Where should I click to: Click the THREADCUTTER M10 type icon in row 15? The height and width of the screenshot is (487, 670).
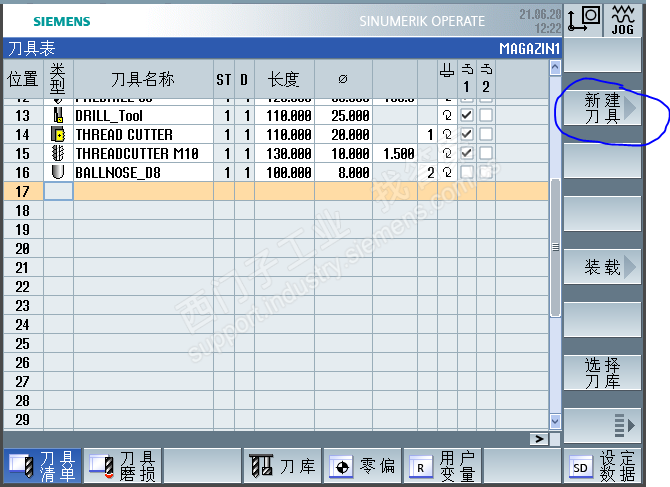58,153
